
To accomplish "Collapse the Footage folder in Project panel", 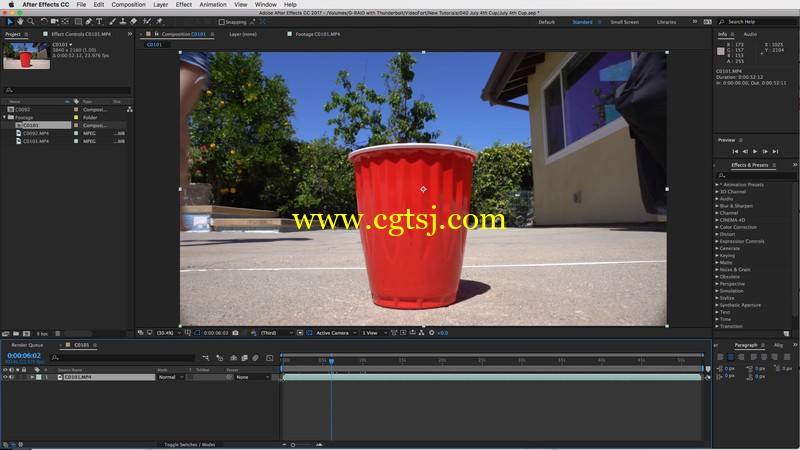I will pos(5,117).
